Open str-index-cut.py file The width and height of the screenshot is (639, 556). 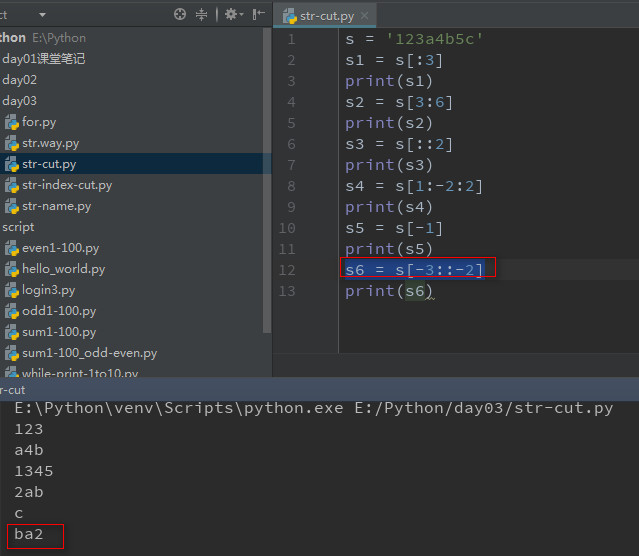click(67, 185)
